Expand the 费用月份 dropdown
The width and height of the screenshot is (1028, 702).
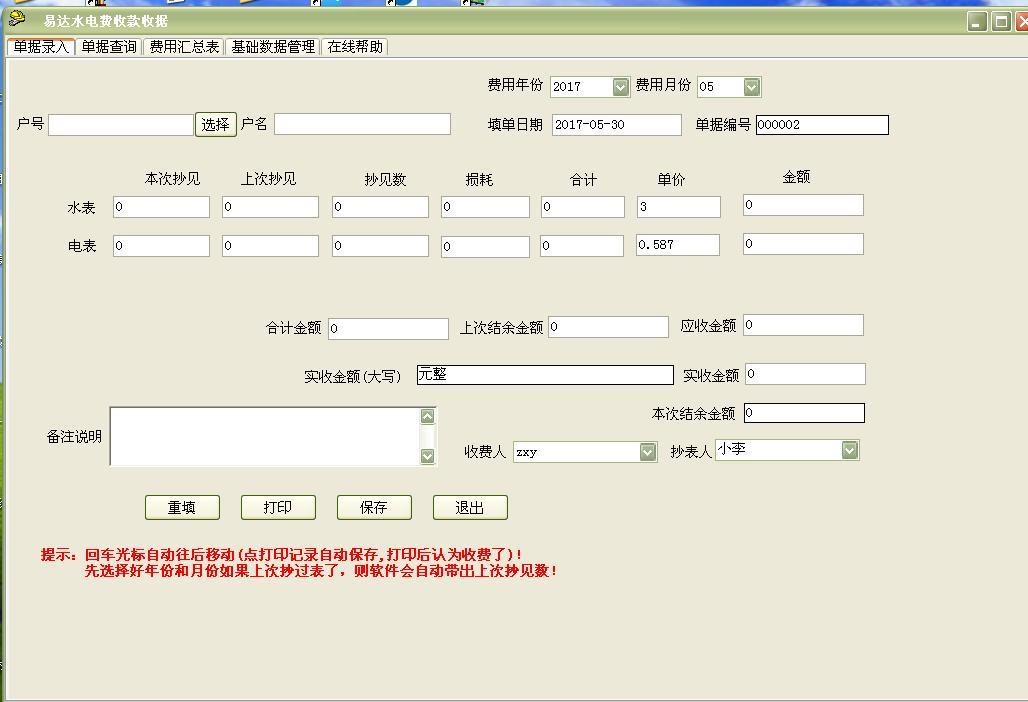click(751, 87)
